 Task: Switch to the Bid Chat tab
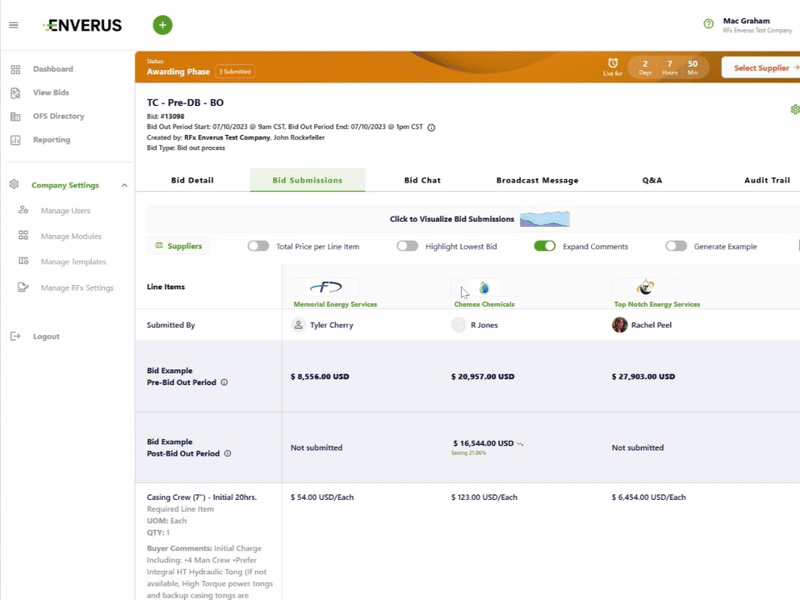[x=422, y=180]
